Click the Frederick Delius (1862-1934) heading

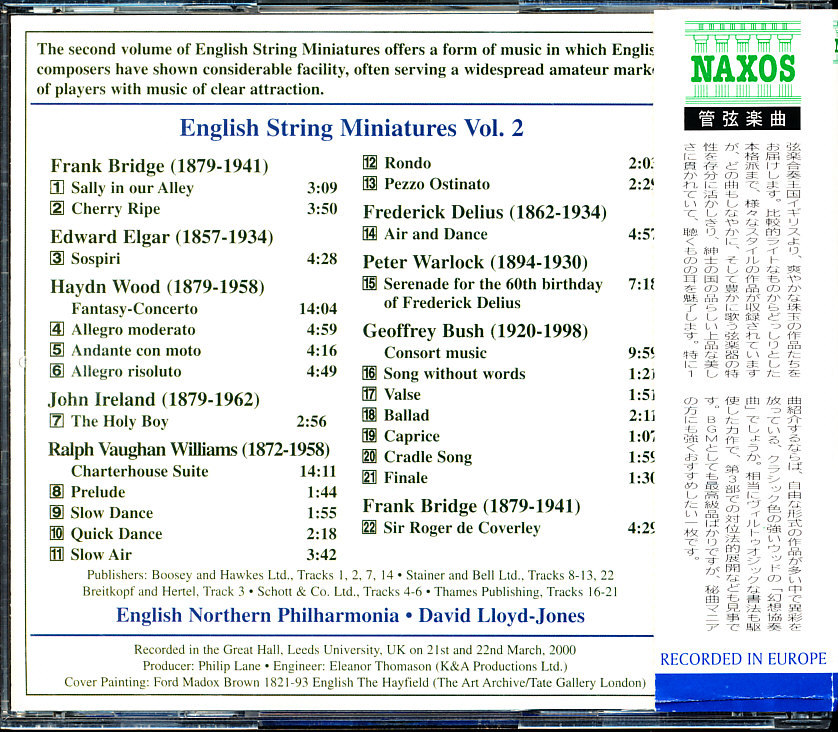point(485,213)
